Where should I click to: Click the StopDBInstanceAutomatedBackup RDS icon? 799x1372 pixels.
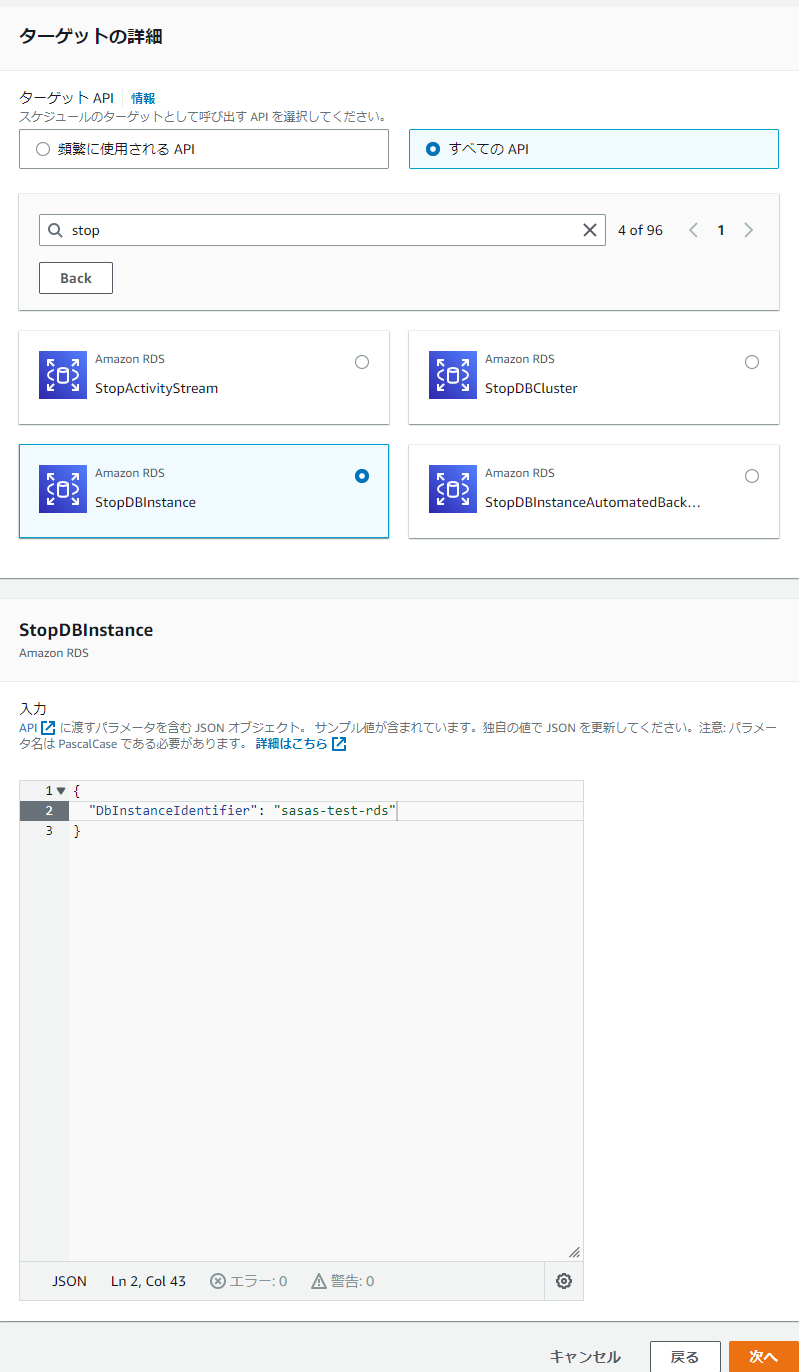[x=453, y=489]
